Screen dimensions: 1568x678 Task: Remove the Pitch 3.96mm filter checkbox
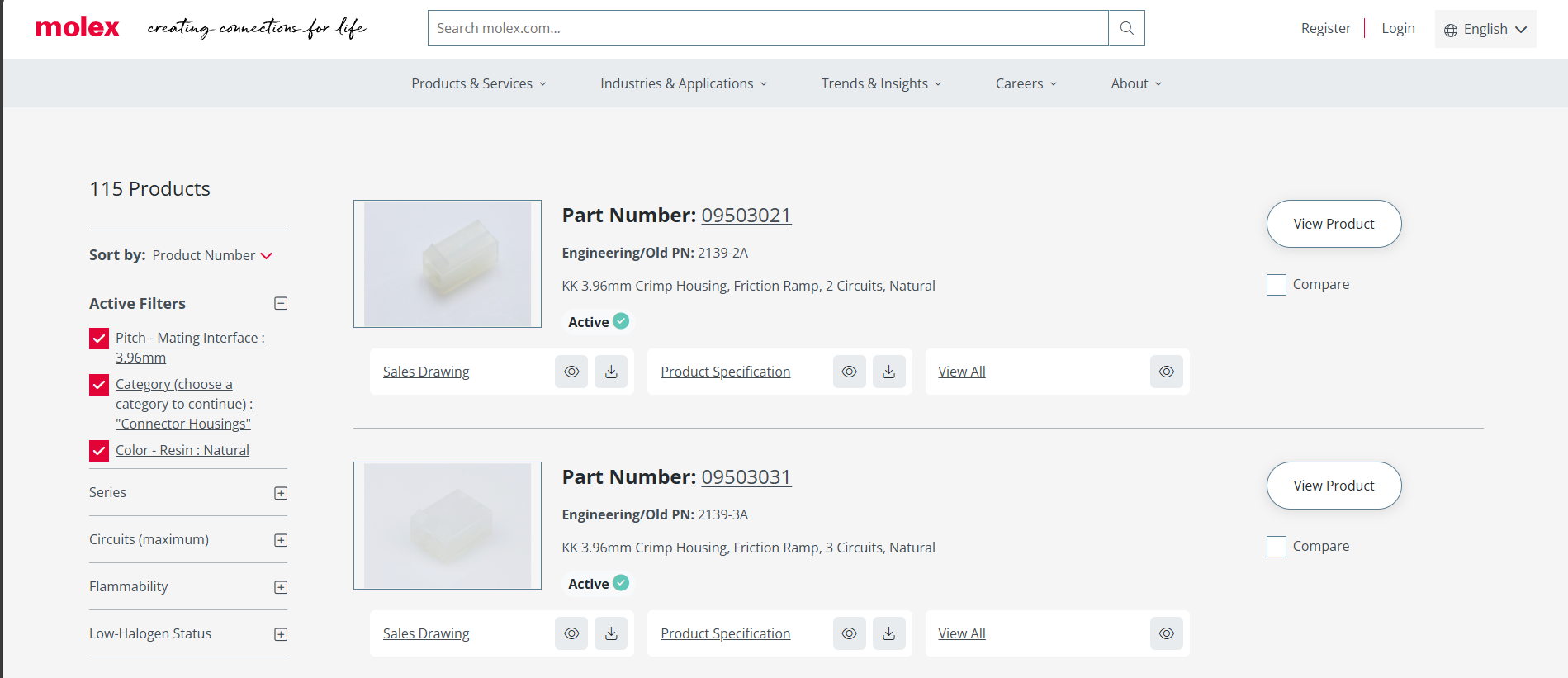pos(99,339)
